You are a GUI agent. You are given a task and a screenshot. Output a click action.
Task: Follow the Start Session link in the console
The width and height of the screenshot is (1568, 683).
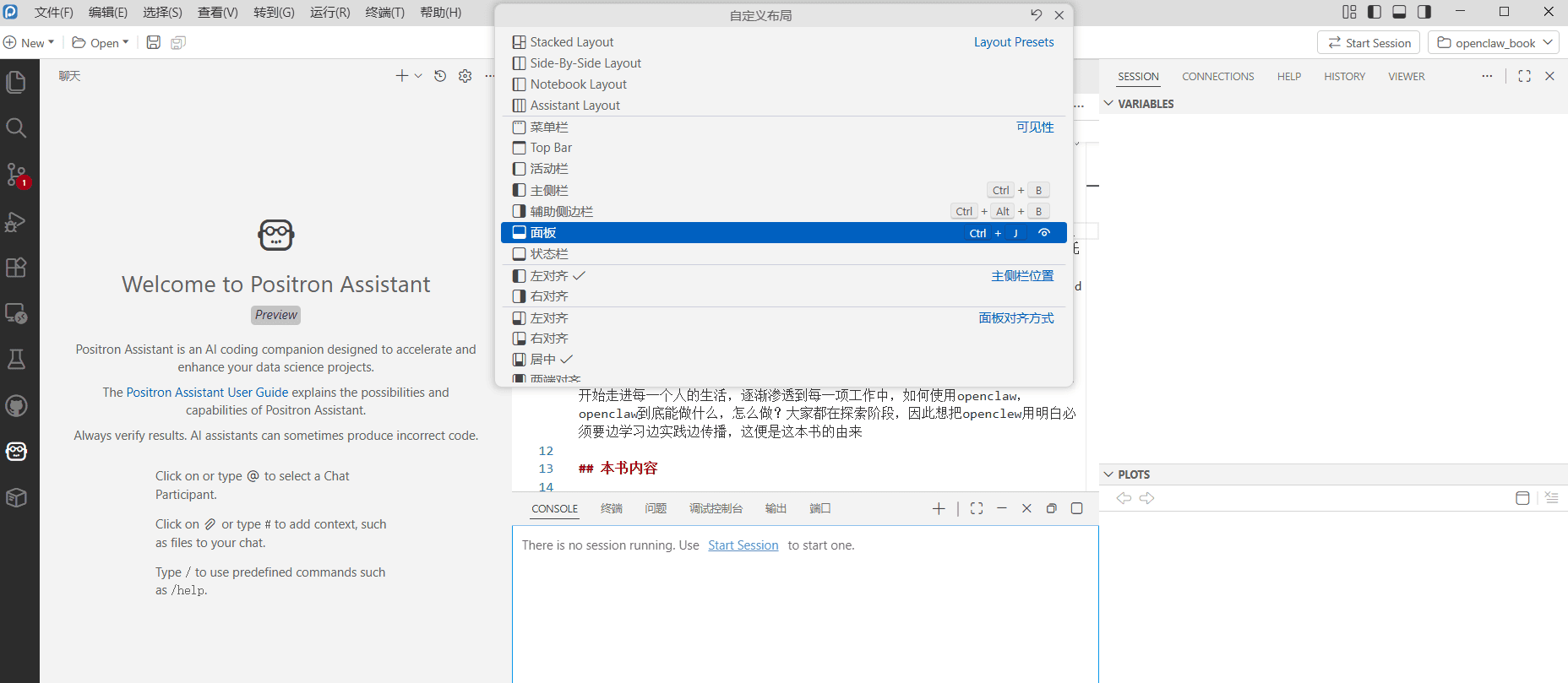(x=743, y=545)
